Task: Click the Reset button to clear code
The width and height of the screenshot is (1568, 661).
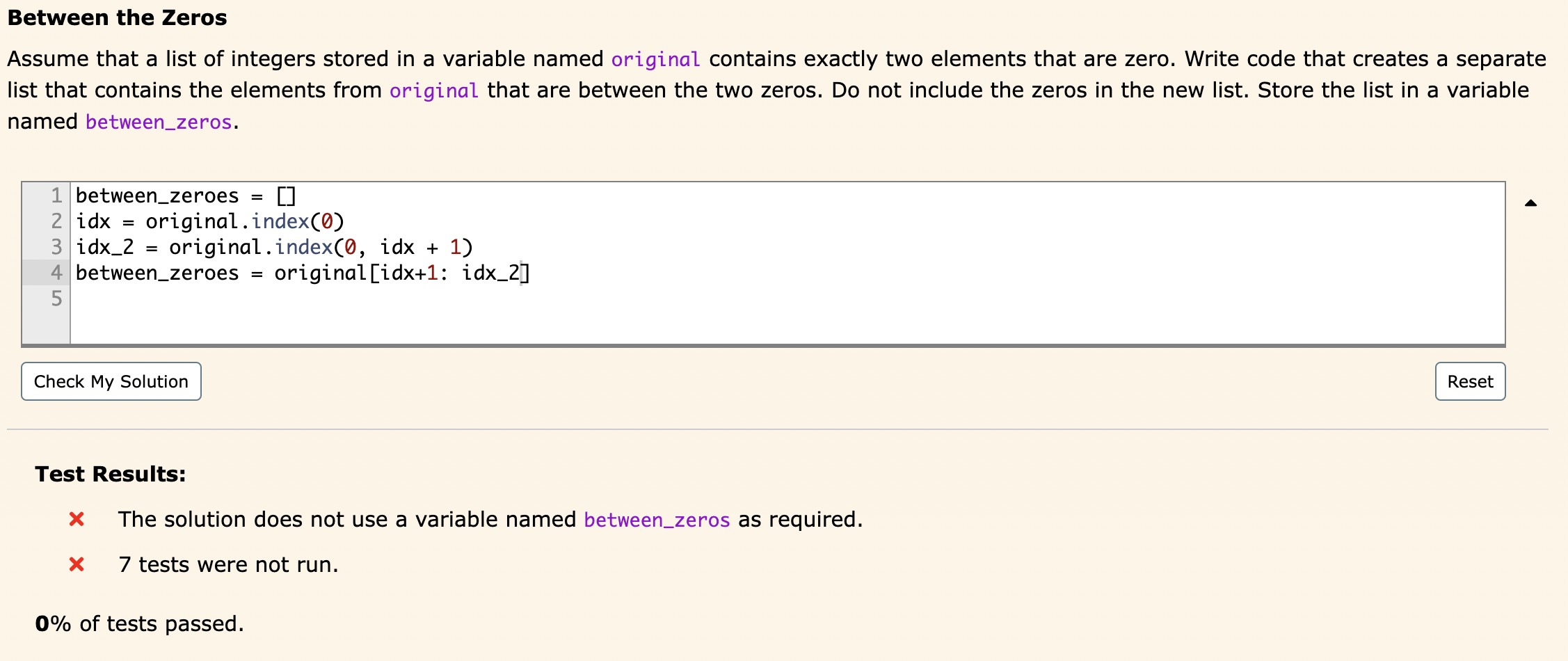Action: pyautogui.click(x=1469, y=381)
